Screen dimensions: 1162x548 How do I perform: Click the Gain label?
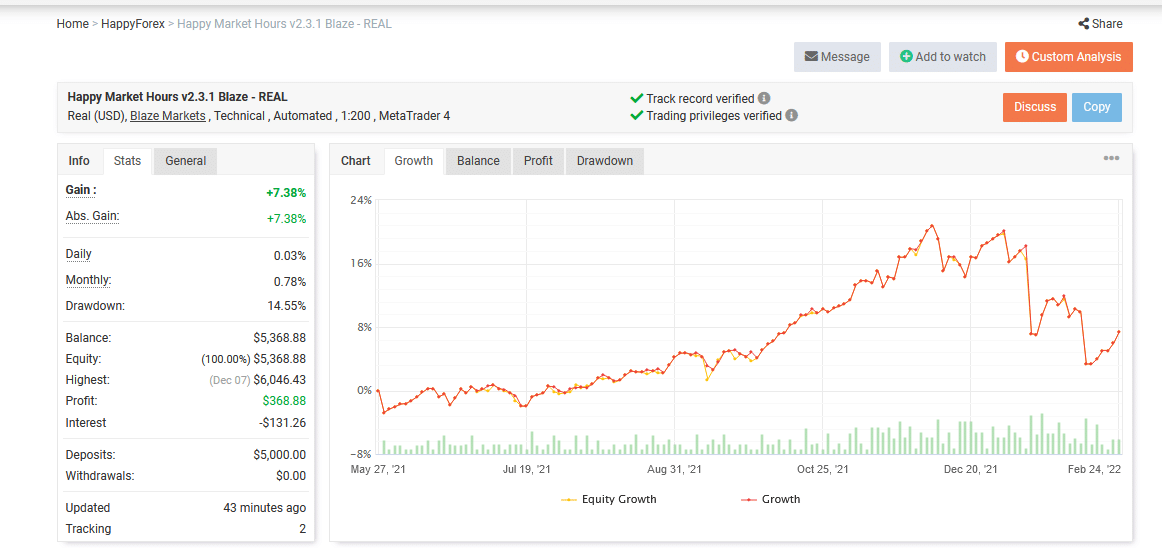(x=82, y=190)
